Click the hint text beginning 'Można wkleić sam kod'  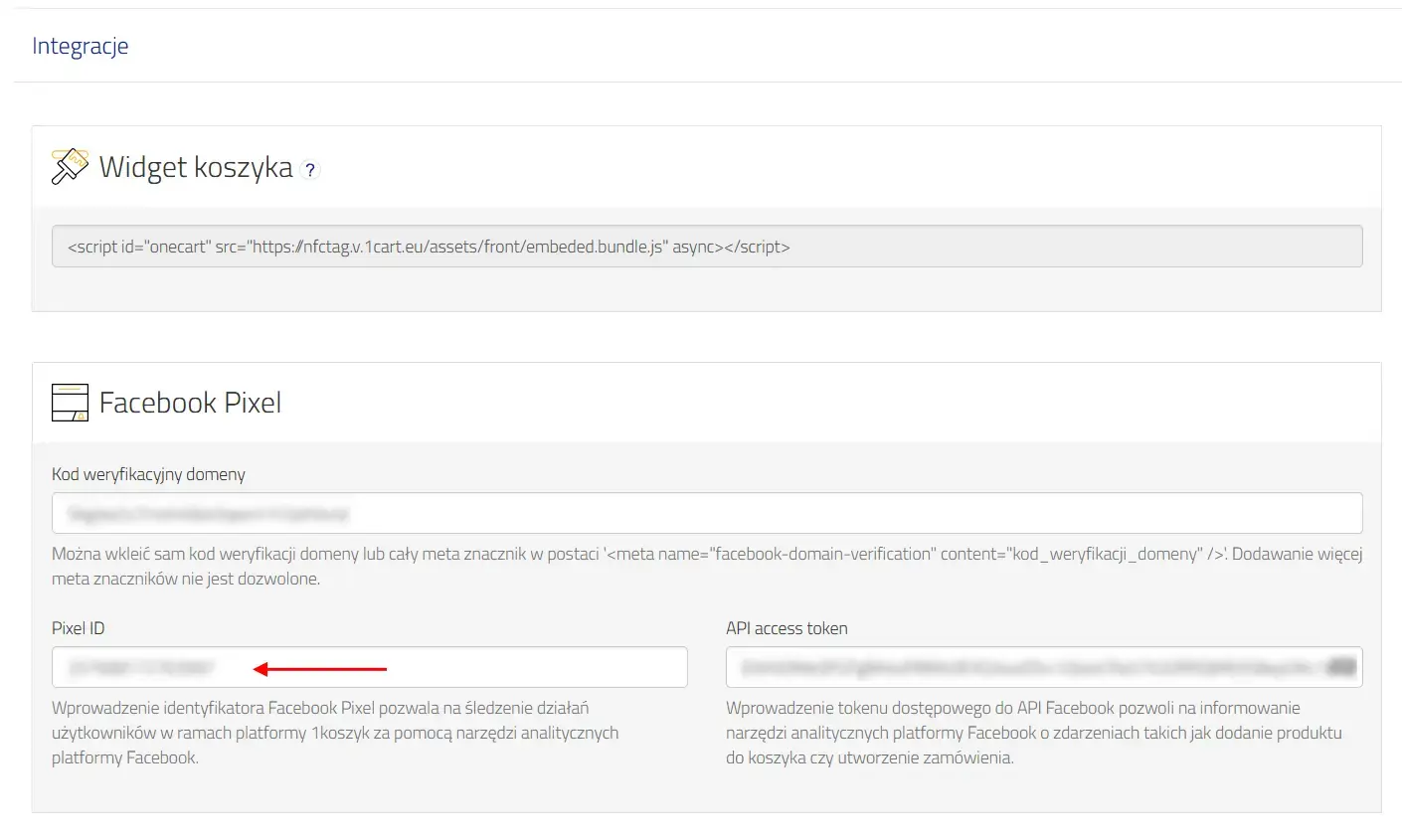tap(707, 566)
